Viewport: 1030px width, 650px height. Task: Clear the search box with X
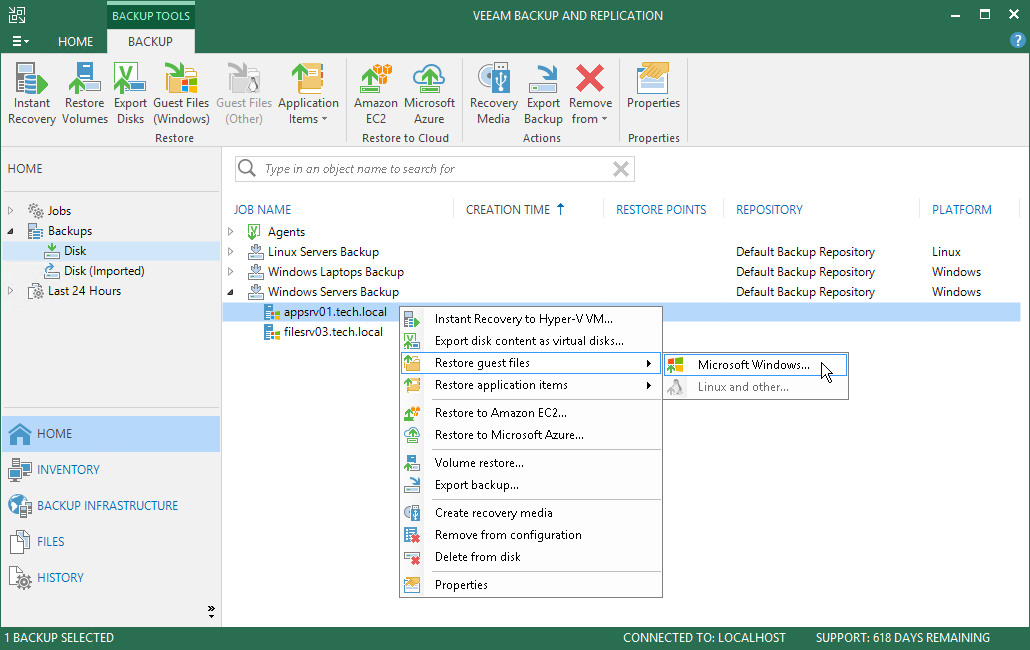(621, 169)
